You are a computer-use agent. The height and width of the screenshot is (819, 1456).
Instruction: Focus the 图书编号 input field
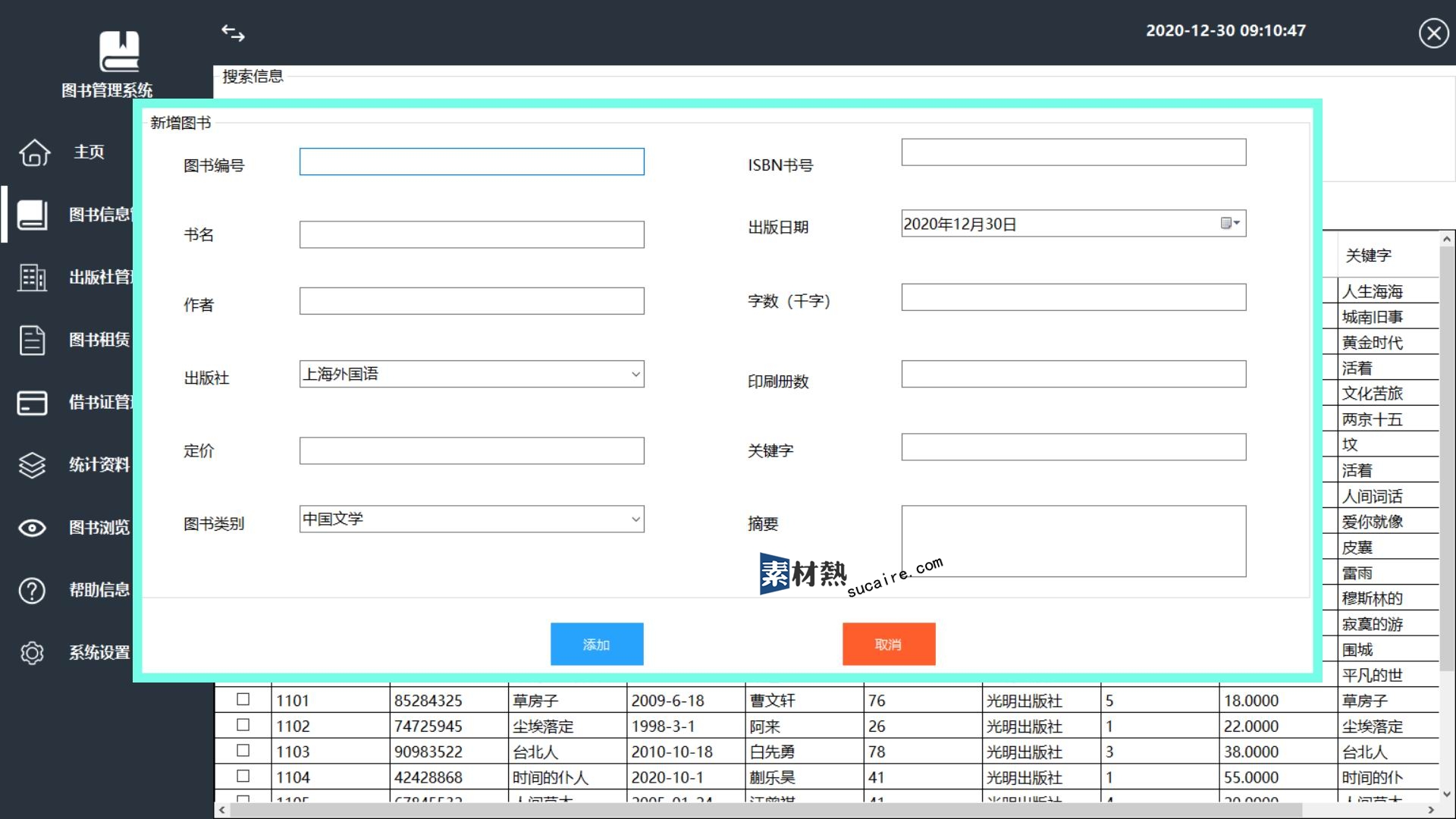(x=472, y=162)
